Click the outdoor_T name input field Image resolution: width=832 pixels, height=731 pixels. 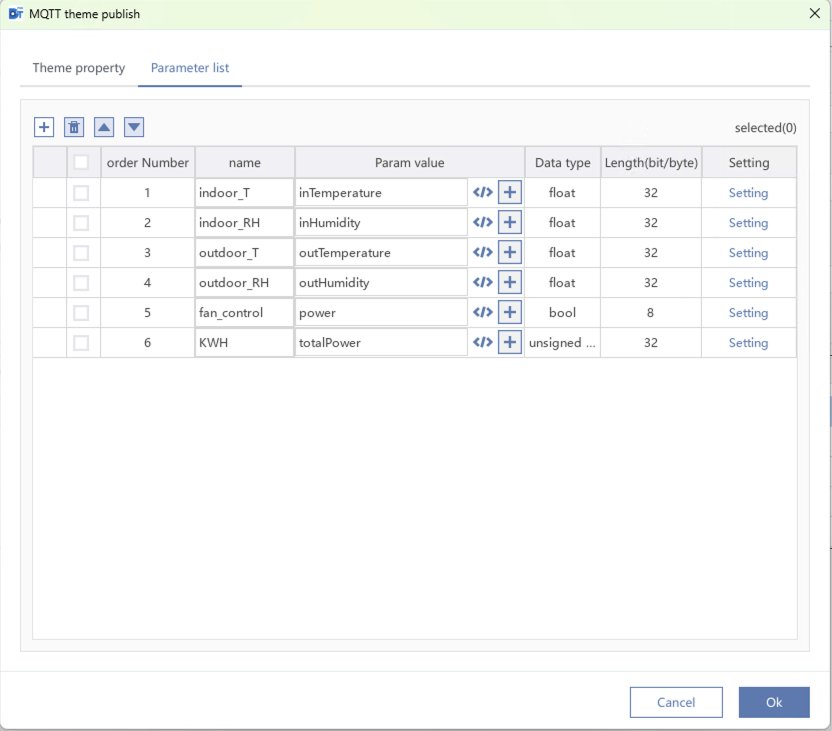(244, 253)
